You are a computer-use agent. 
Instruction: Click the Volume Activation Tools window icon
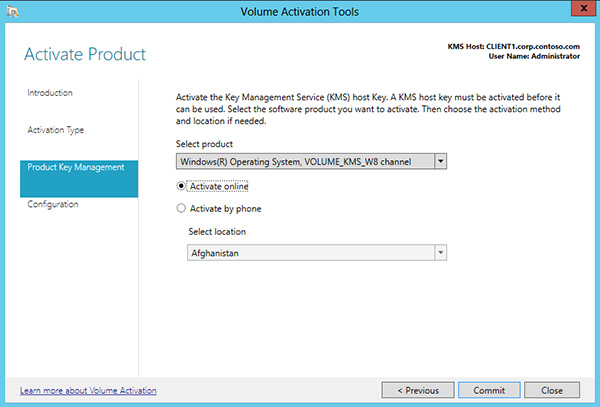click(x=14, y=11)
